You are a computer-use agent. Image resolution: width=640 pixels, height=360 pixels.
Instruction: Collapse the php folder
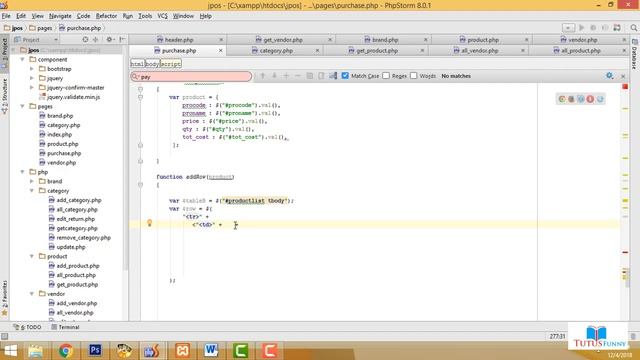coord(22,172)
